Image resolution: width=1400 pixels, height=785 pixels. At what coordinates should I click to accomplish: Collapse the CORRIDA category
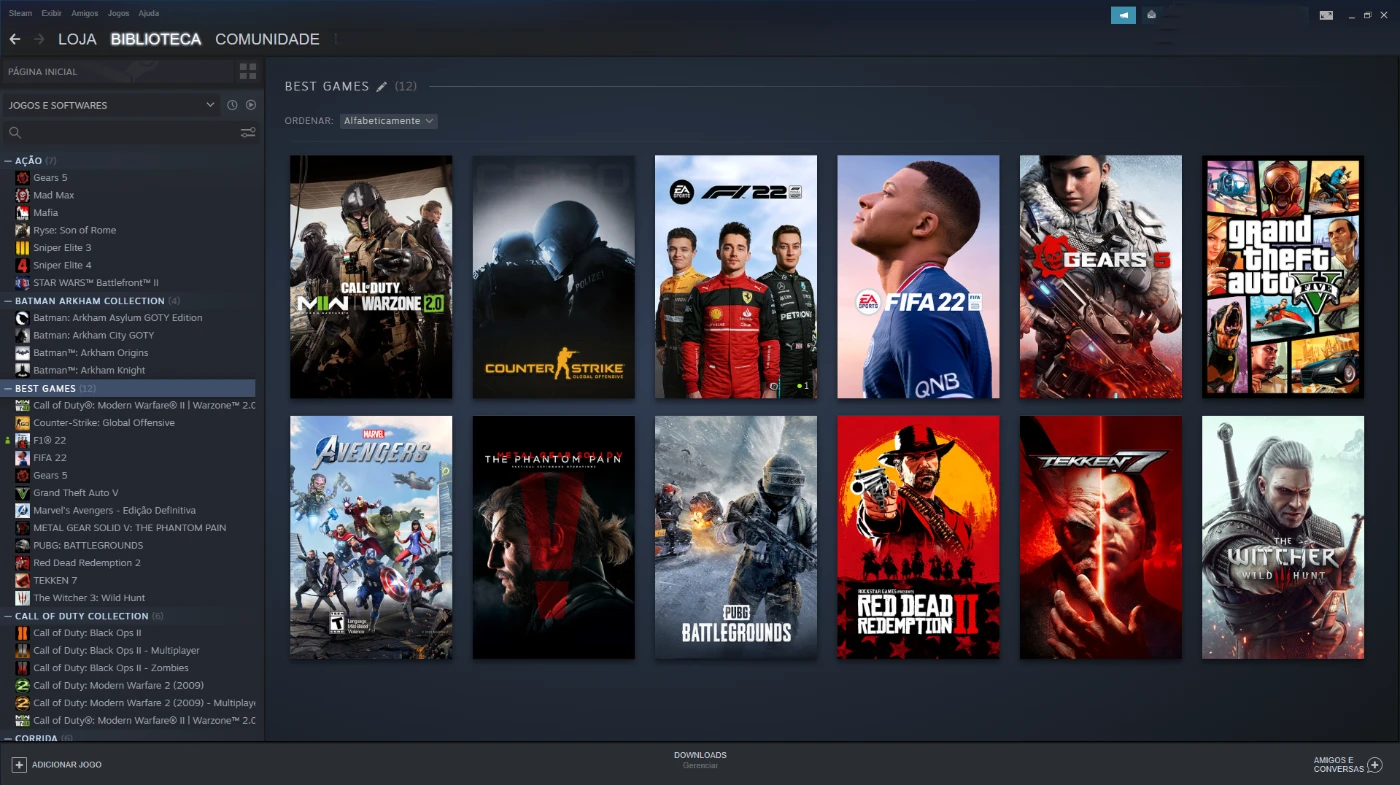8,738
